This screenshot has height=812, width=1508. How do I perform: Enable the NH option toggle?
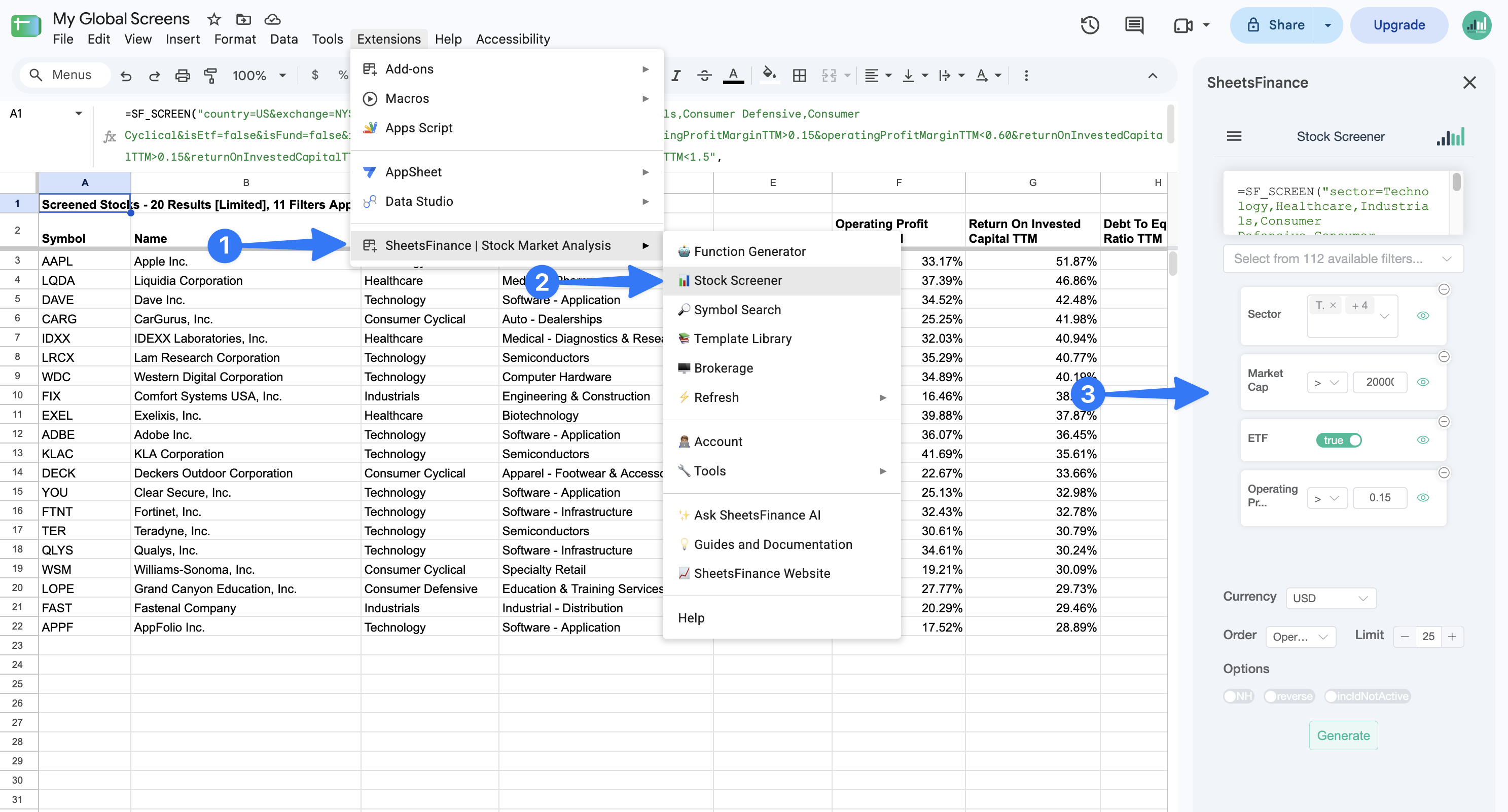click(1238, 696)
